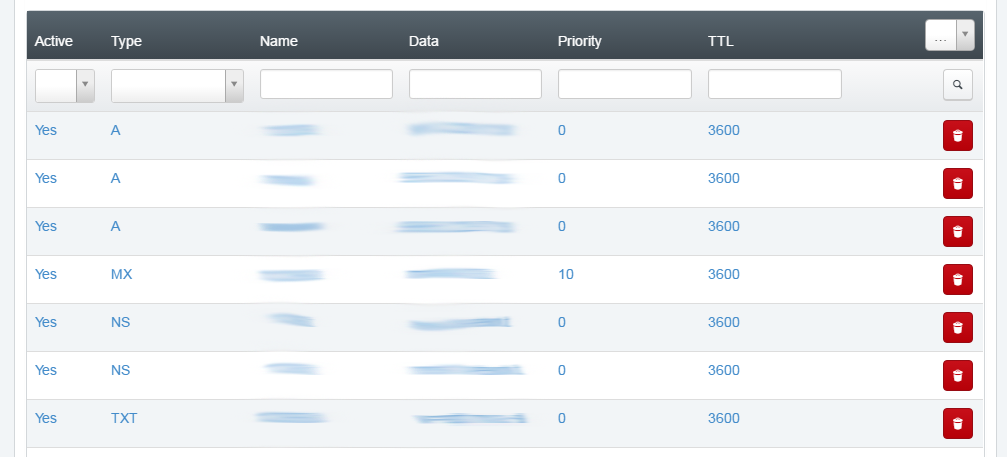1007x457 pixels.
Task: Delete the first A record
Action: pos(958,135)
